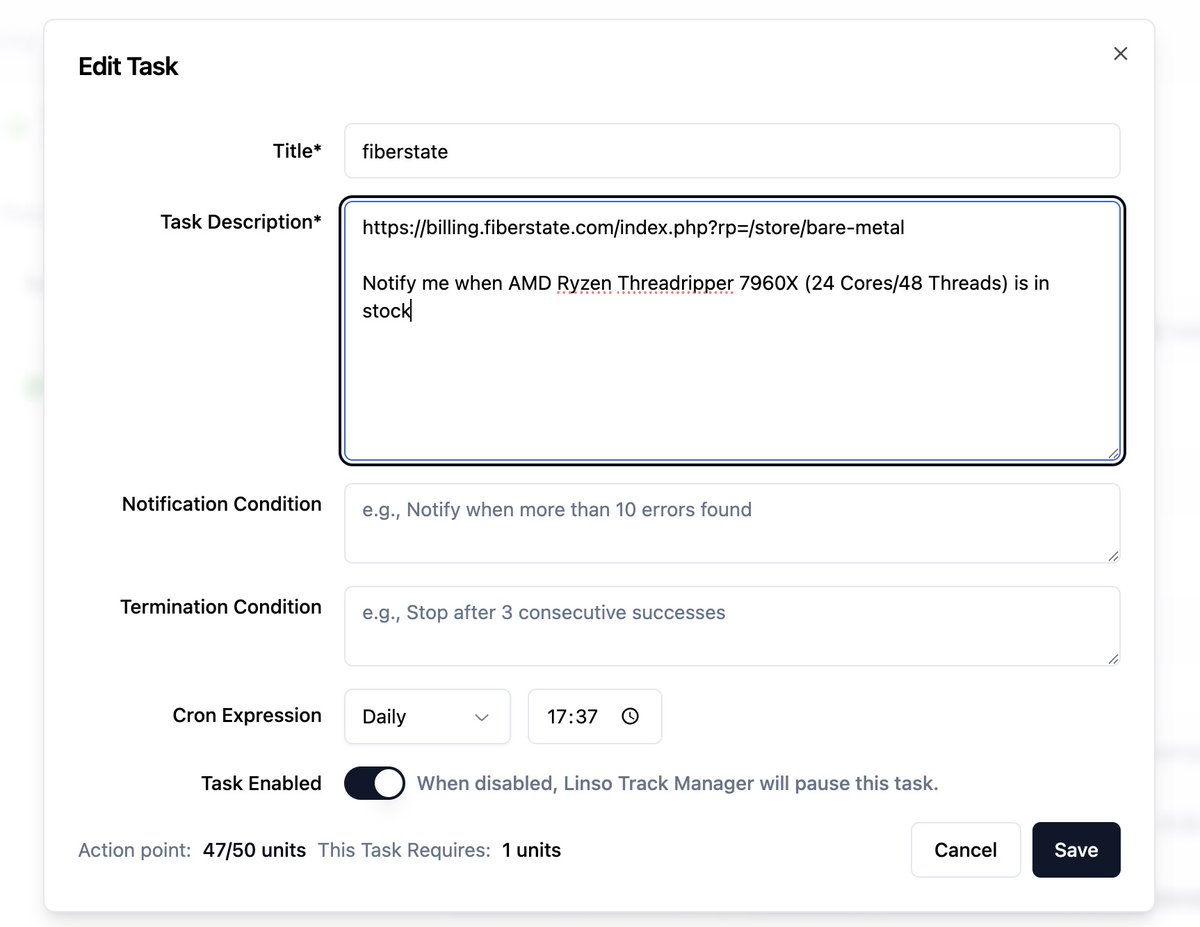Click the Cron Expression label
The width and height of the screenshot is (1200, 927).
coord(247,715)
